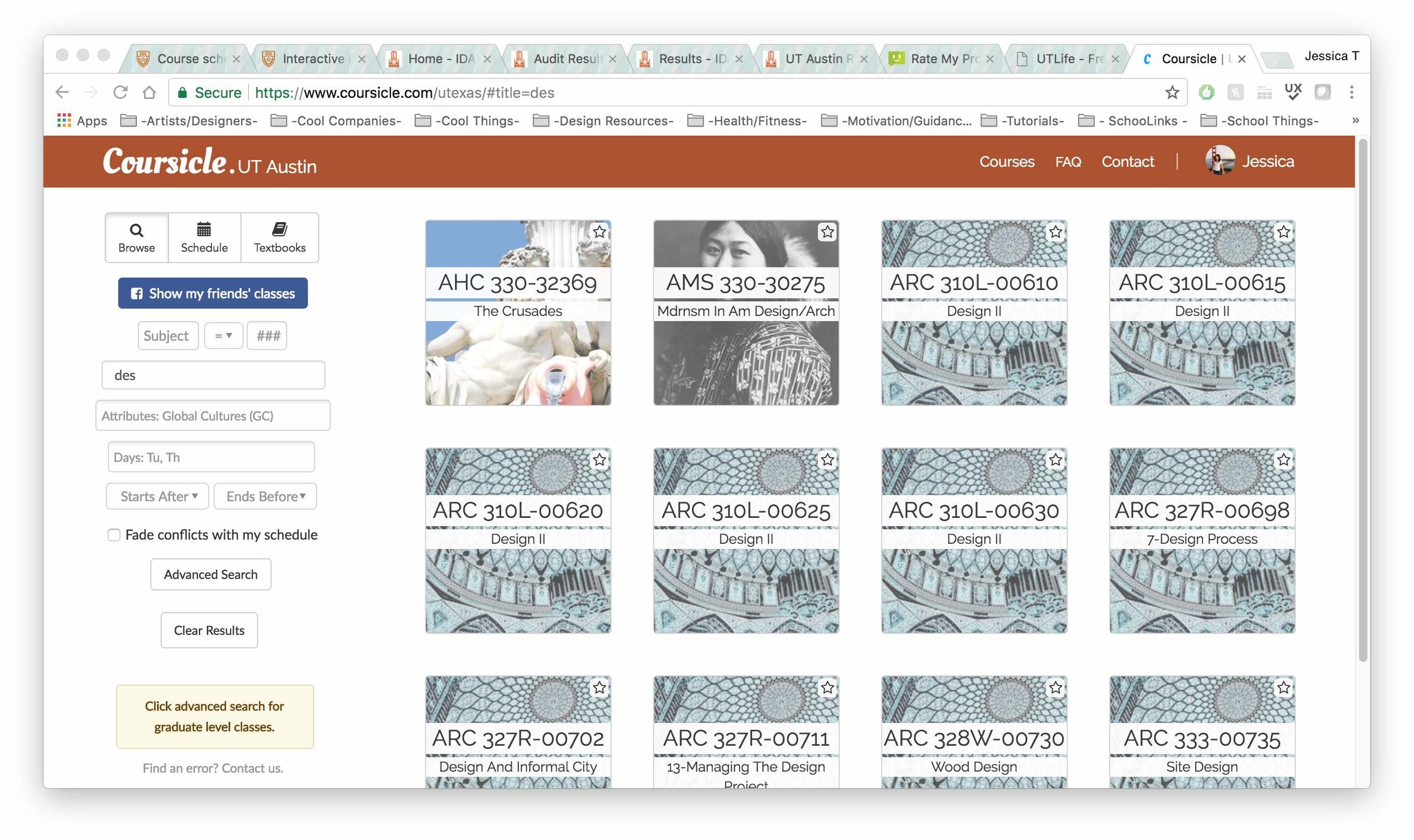This screenshot has height=840, width=1414.
Task: Open the 7-Design Process course card
Action: (1202, 540)
